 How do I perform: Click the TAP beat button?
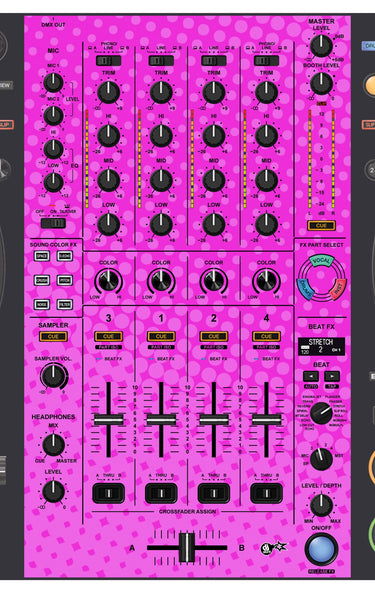coord(332,386)
